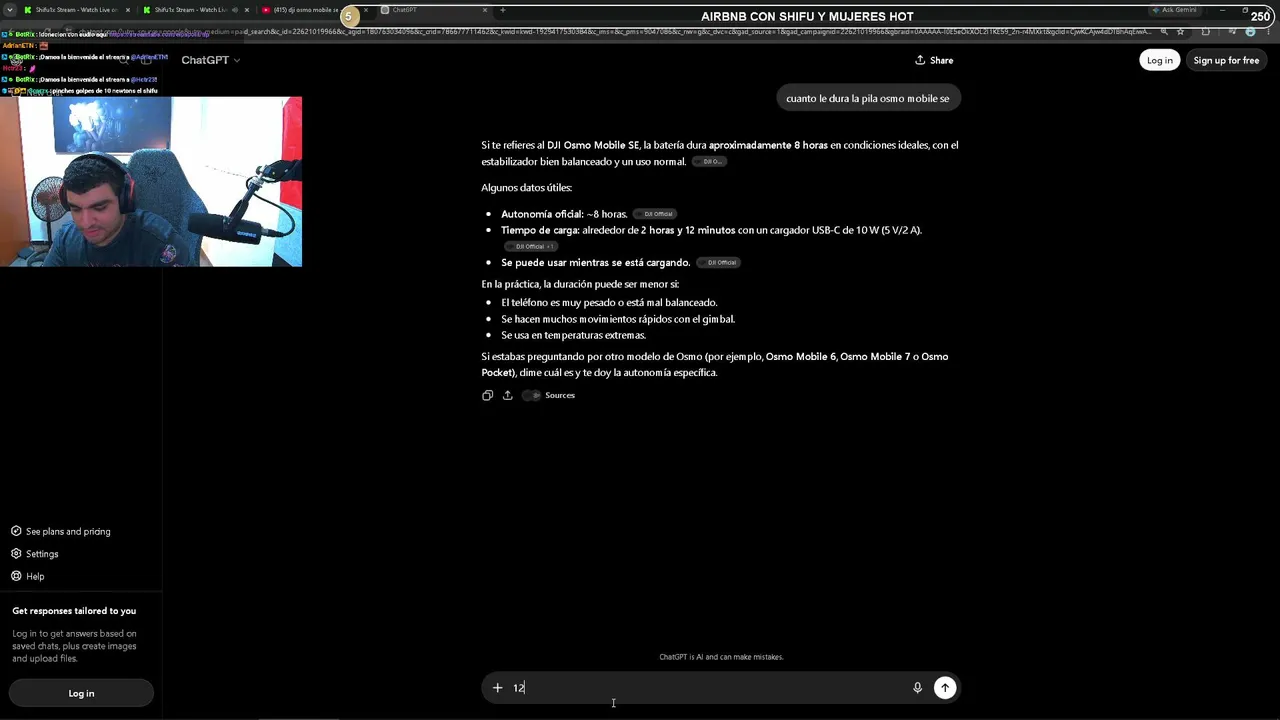Open a new browser tab
Viewport: 1280px width, 720px height.
(x=502, y=10)
